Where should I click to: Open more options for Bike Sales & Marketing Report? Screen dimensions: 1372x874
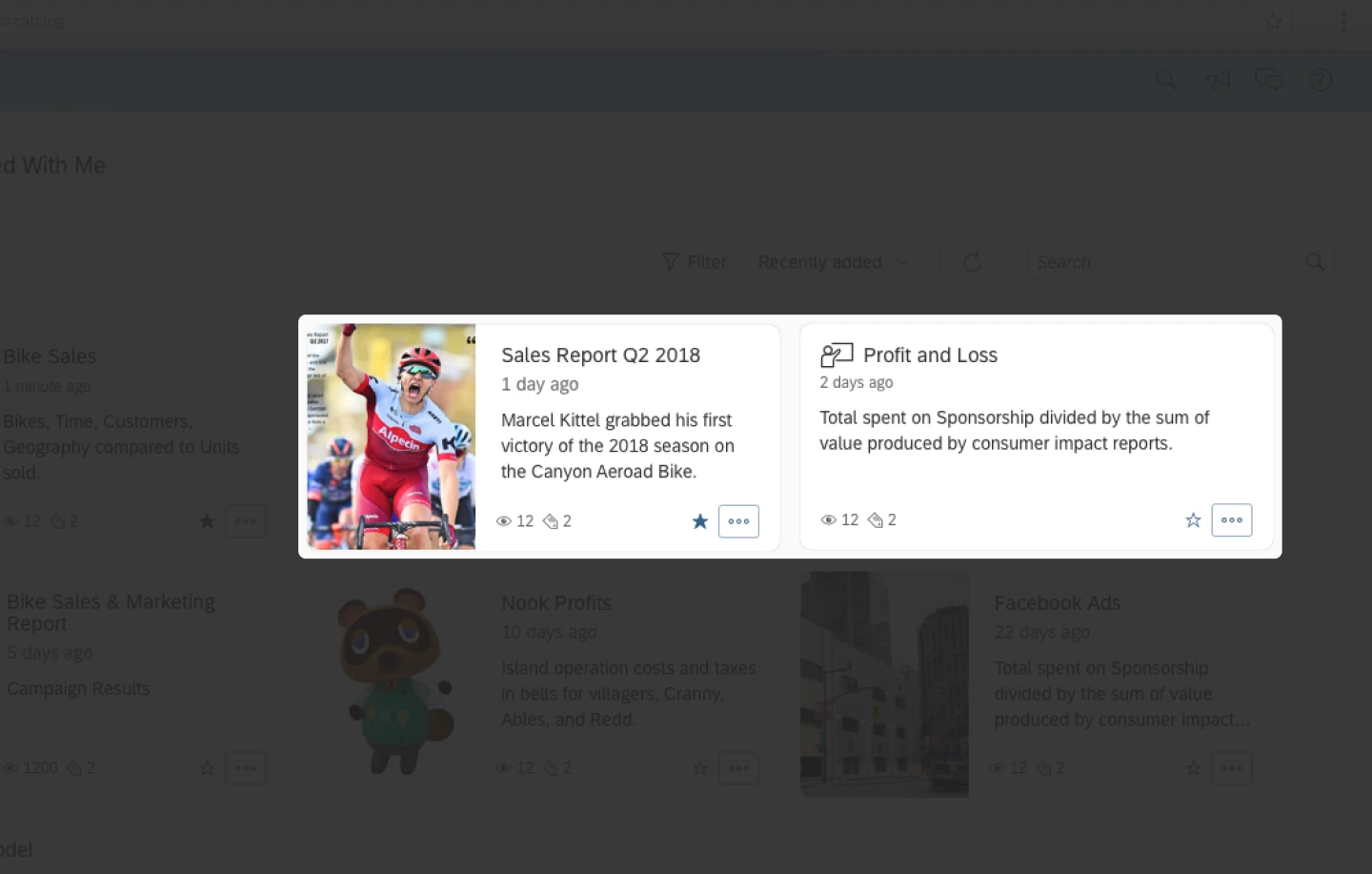[246, 768]
